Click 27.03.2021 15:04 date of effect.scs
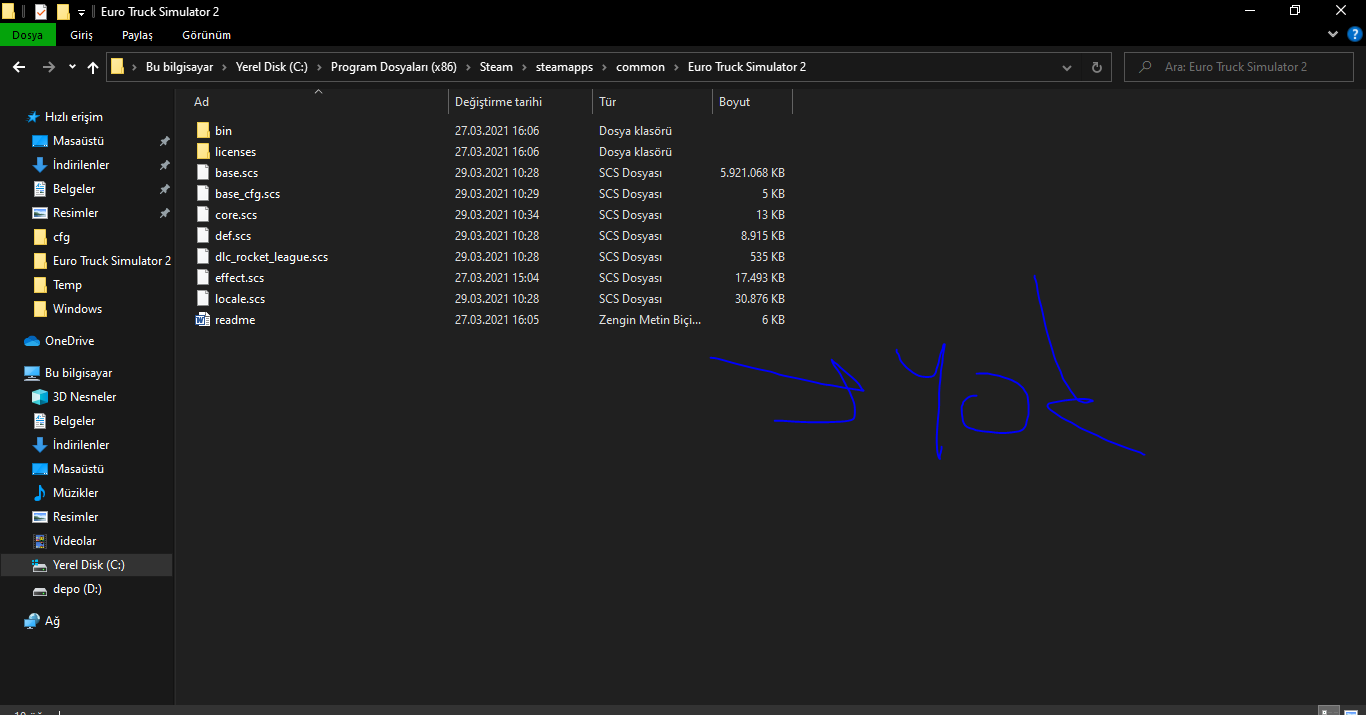This screenshot has height=715, width=1366. (x=497, y=278)
